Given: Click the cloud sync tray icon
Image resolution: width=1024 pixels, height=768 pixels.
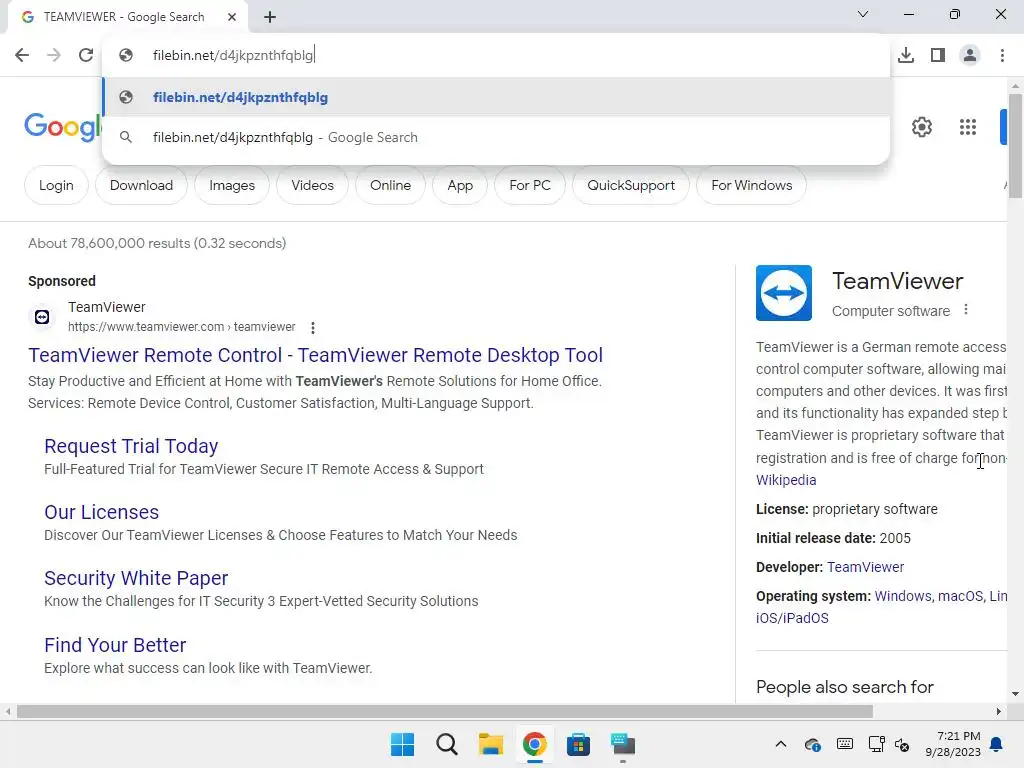Looking at the screenshot, I should tap(813, 744).
